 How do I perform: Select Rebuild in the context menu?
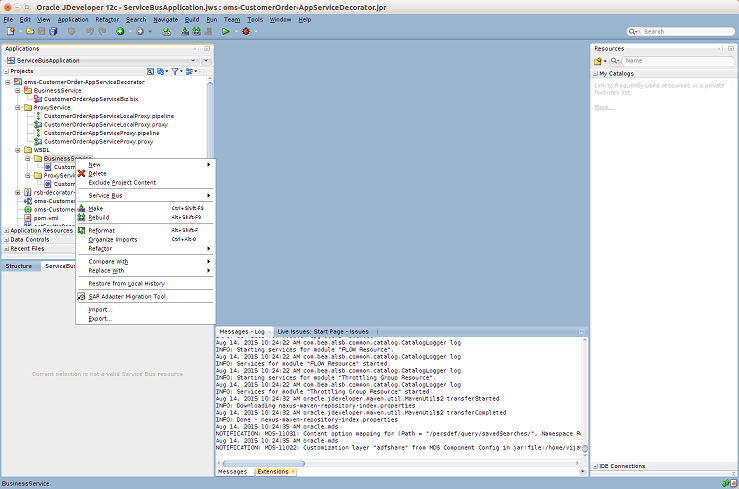99,217
